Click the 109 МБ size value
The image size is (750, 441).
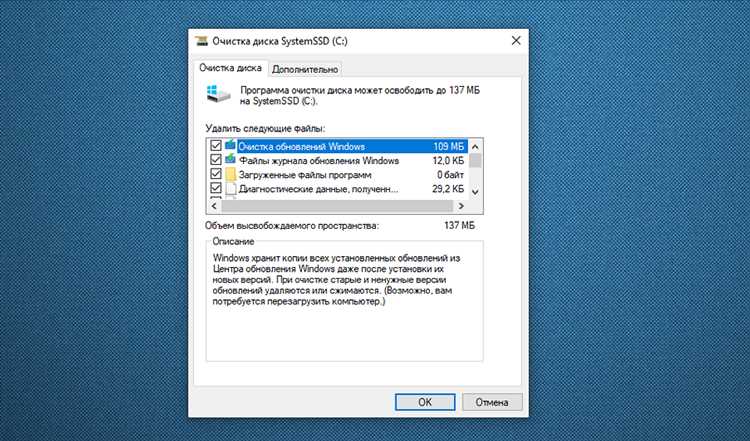coord(449,146)
